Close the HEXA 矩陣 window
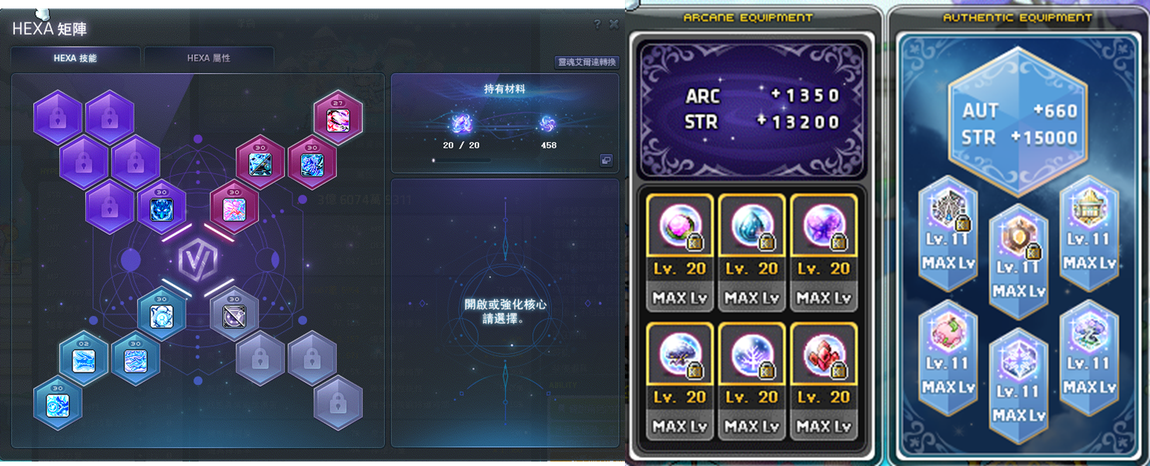The width and height of the screenshot is (1150, 466). [614, 24]
